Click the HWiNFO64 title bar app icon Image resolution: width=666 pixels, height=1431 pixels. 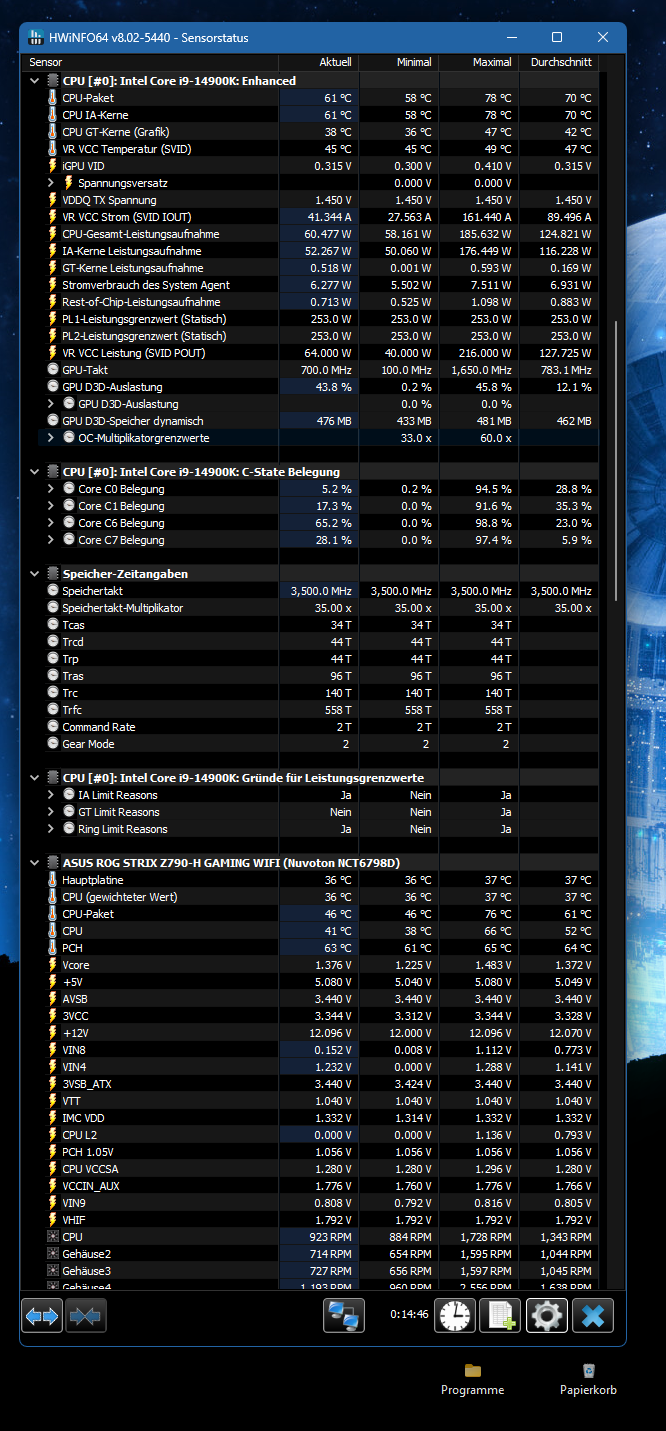[37, 38]
